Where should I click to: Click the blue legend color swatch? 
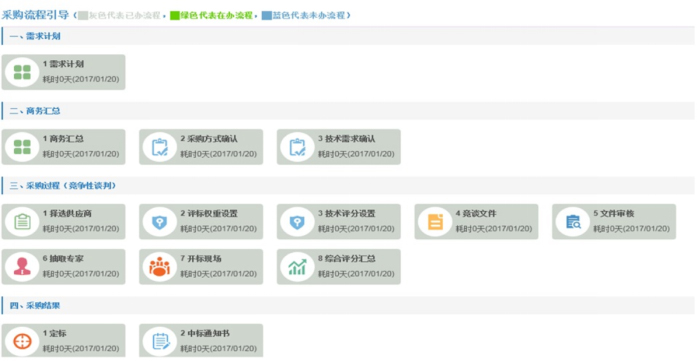(267, 16)
